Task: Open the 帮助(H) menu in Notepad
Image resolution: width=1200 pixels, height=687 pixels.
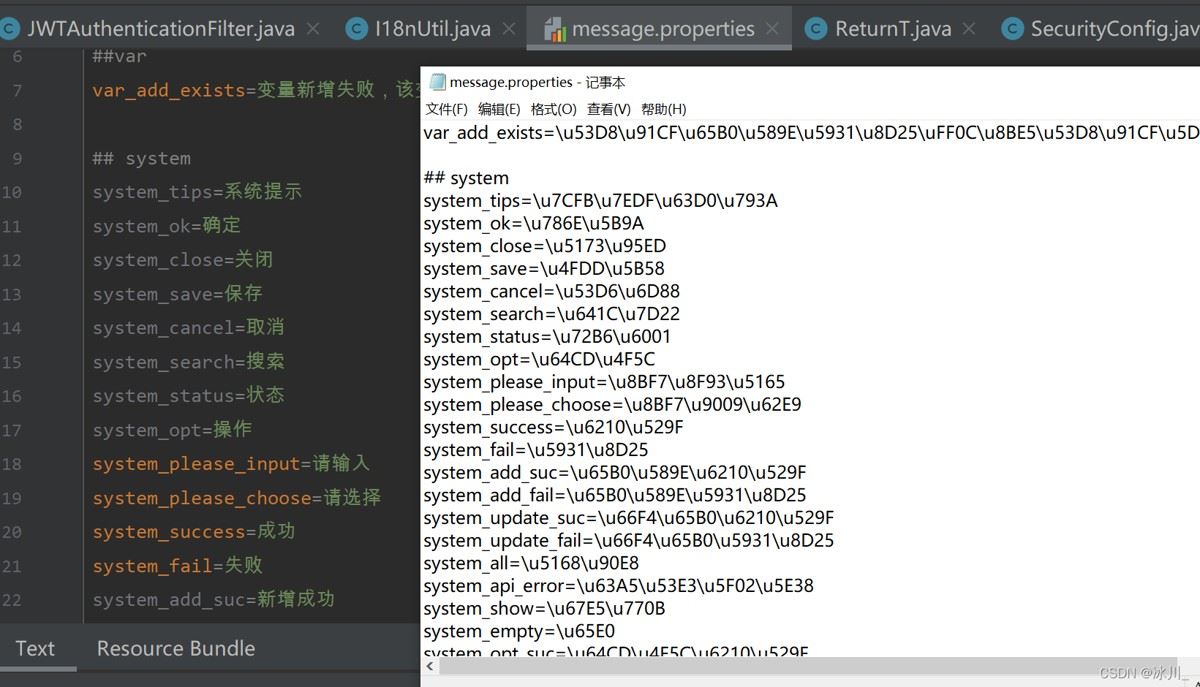Action: tap(664, 109)
